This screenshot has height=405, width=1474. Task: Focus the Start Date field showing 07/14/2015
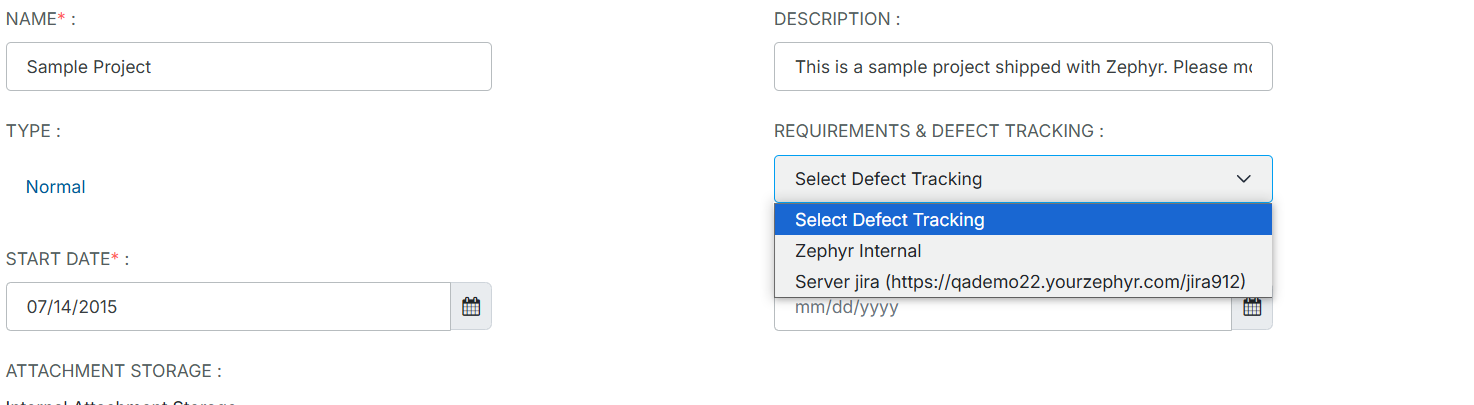(x=228, y=307)
